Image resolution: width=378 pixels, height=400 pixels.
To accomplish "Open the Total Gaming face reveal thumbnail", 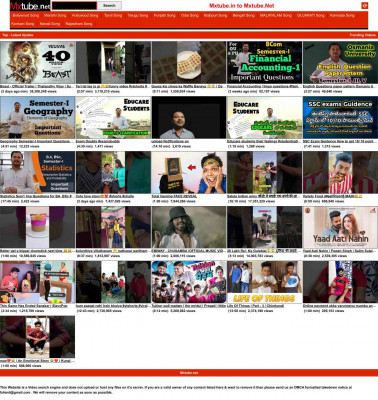I will (189, 172).
